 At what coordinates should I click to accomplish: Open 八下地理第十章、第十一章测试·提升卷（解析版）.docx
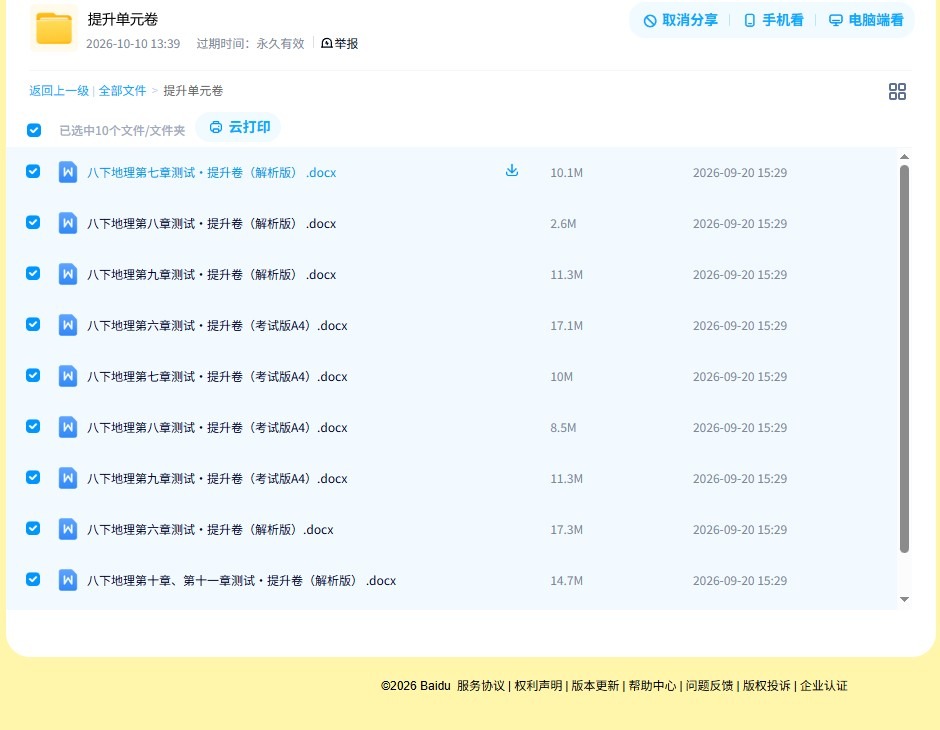pyautogui.click(x=242, y=580)
